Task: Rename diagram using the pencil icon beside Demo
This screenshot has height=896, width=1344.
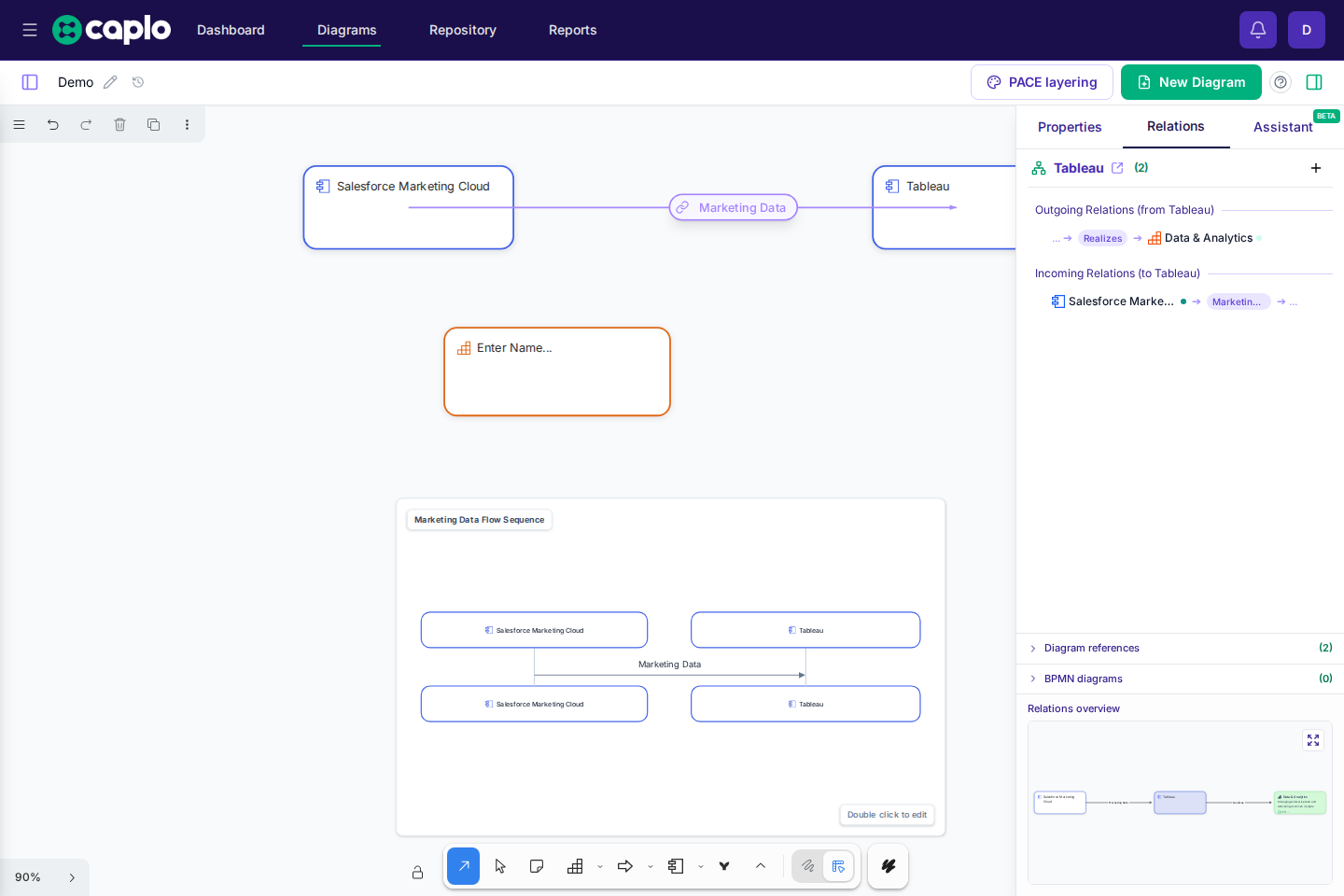Action: (110, 82)
